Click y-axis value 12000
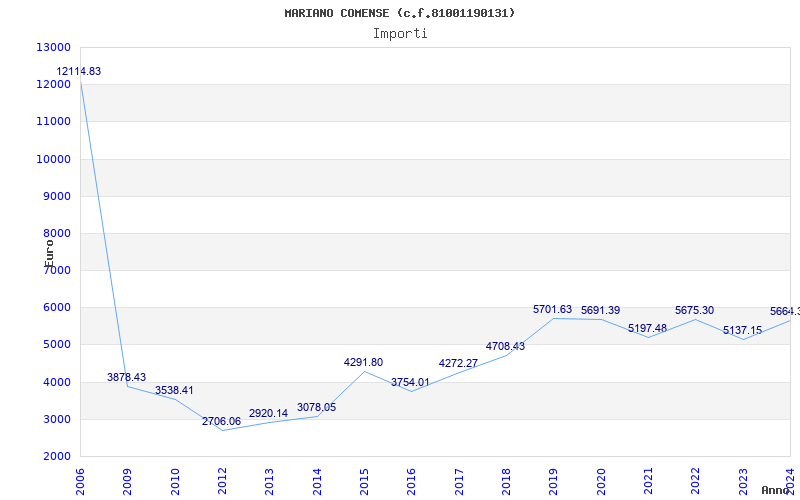This screenshot has width=800, height=500. (x=53, y=85)
